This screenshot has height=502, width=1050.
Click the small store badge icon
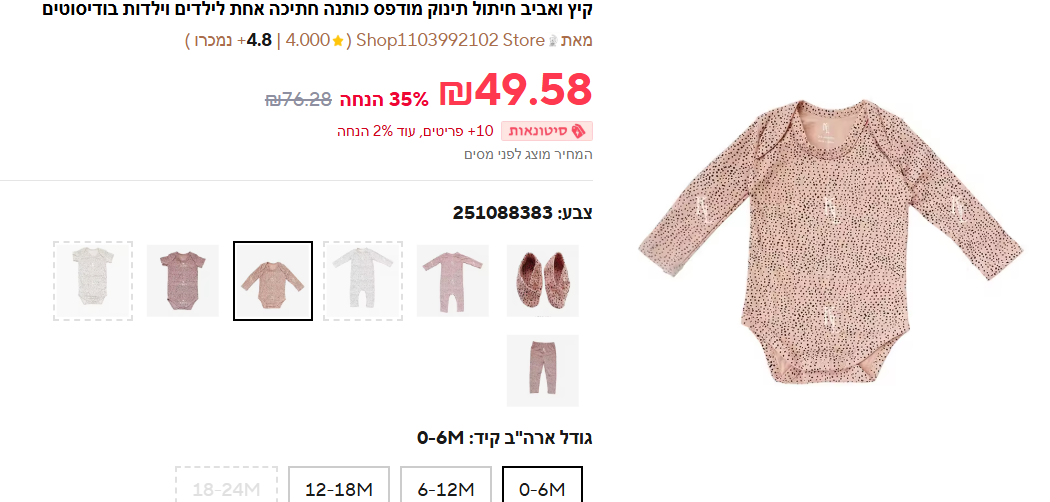click(552, 41)
